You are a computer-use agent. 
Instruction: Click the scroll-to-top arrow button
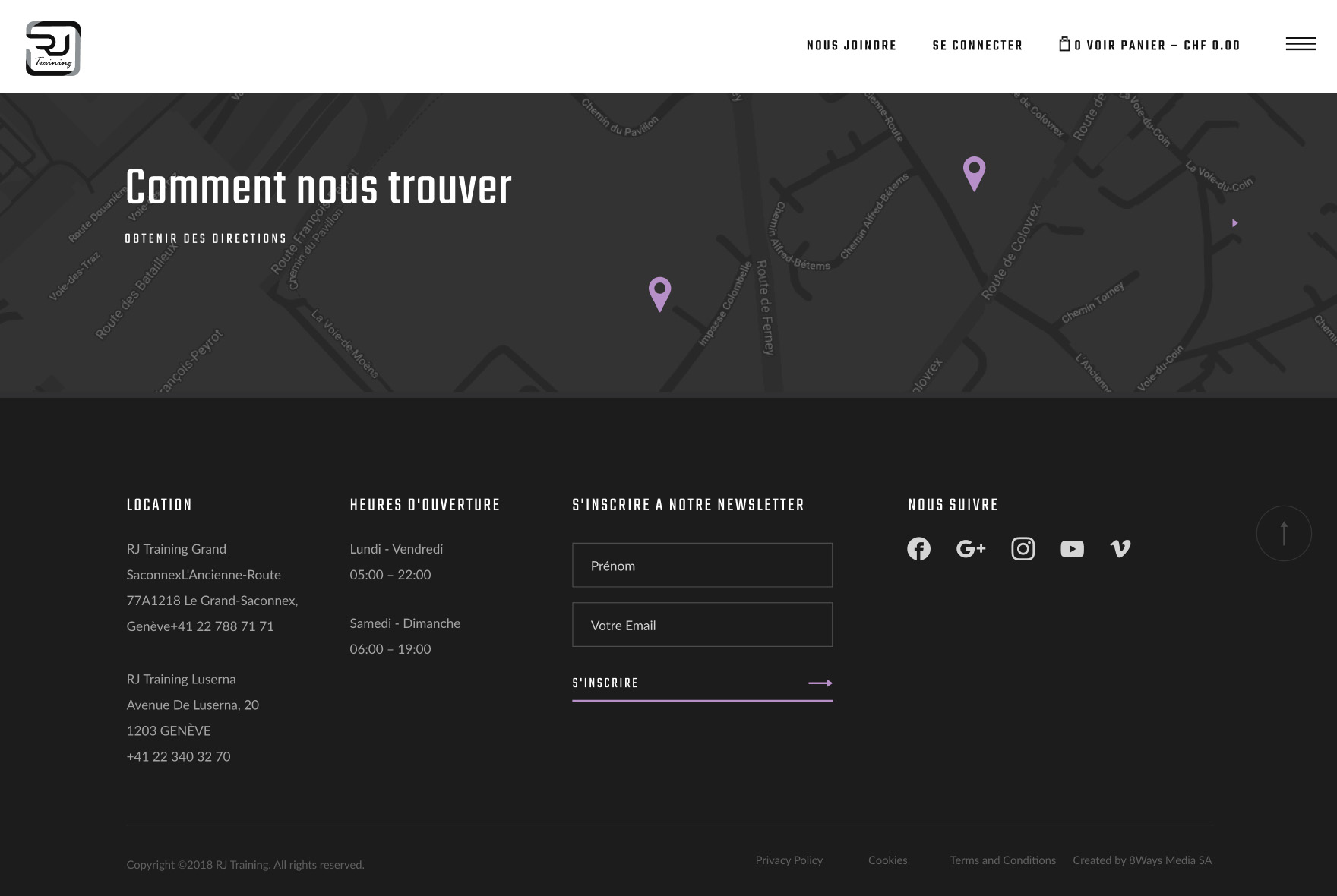click(x=1283, y=534)
